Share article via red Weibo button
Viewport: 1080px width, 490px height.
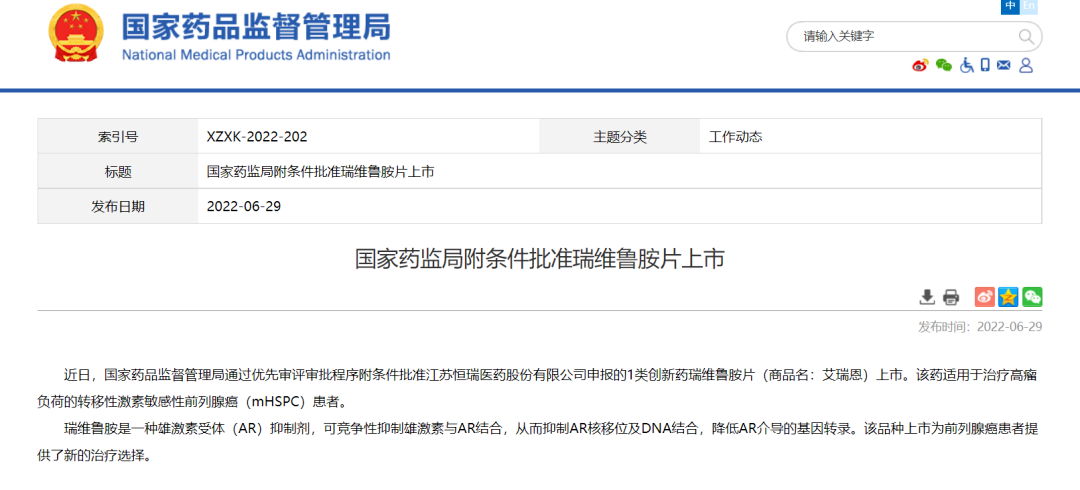click(985, 297)
